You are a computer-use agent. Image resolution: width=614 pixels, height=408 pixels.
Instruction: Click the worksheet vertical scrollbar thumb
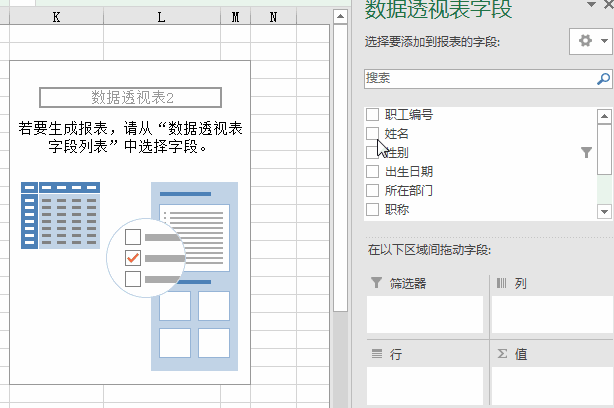[340, 168]
